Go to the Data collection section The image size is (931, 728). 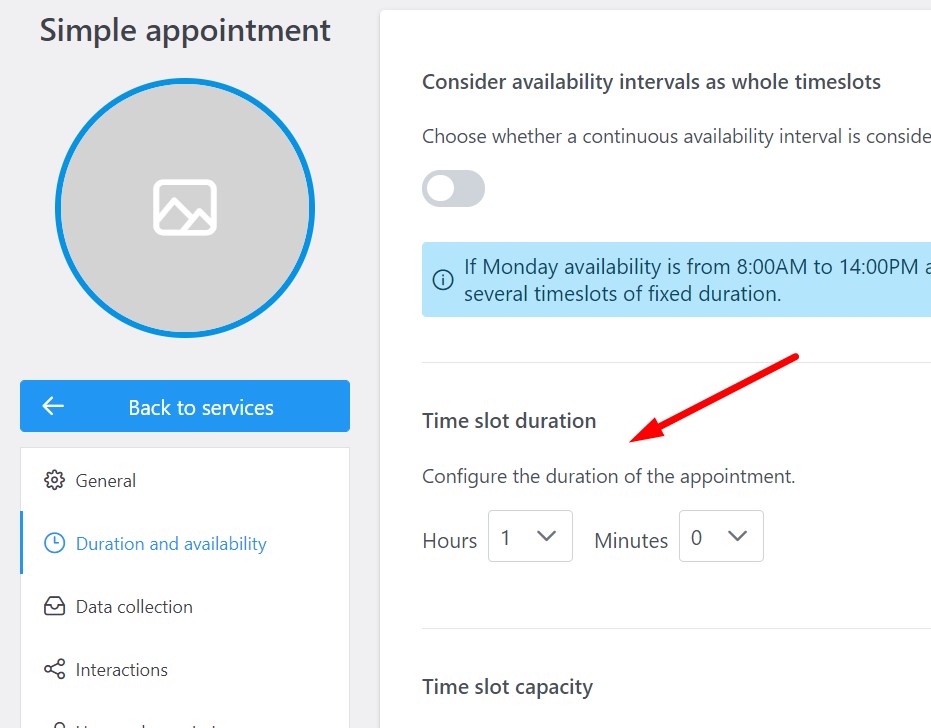185,606
